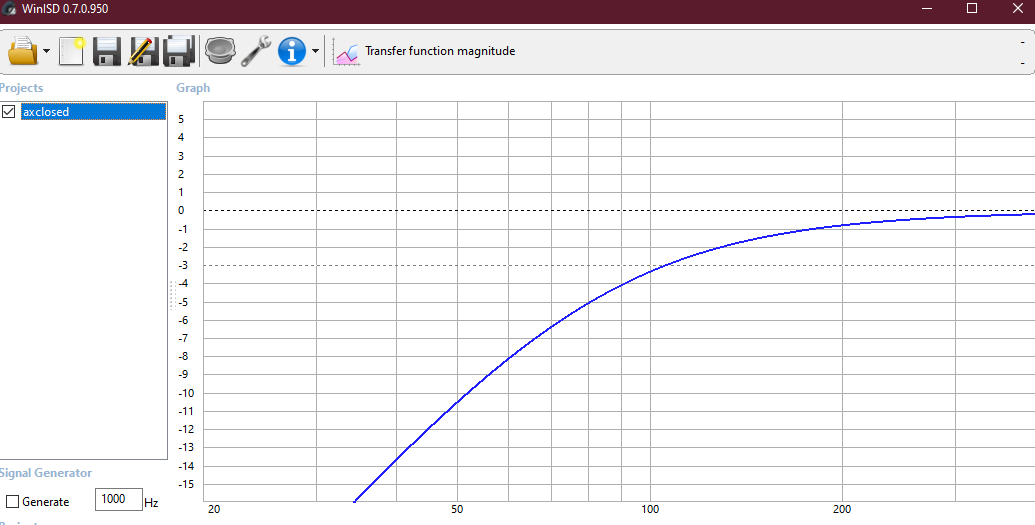
Task: Click the 0 dB axis label
Action: [181, 211]
